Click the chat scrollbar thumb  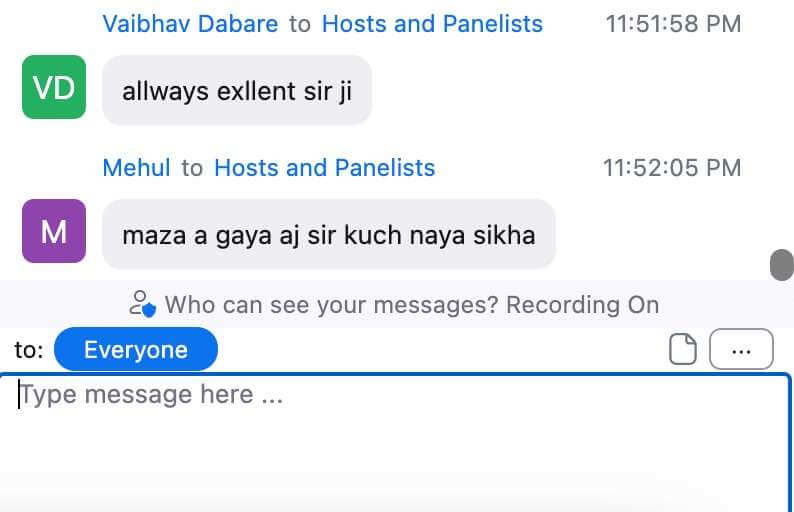(780, 265)
